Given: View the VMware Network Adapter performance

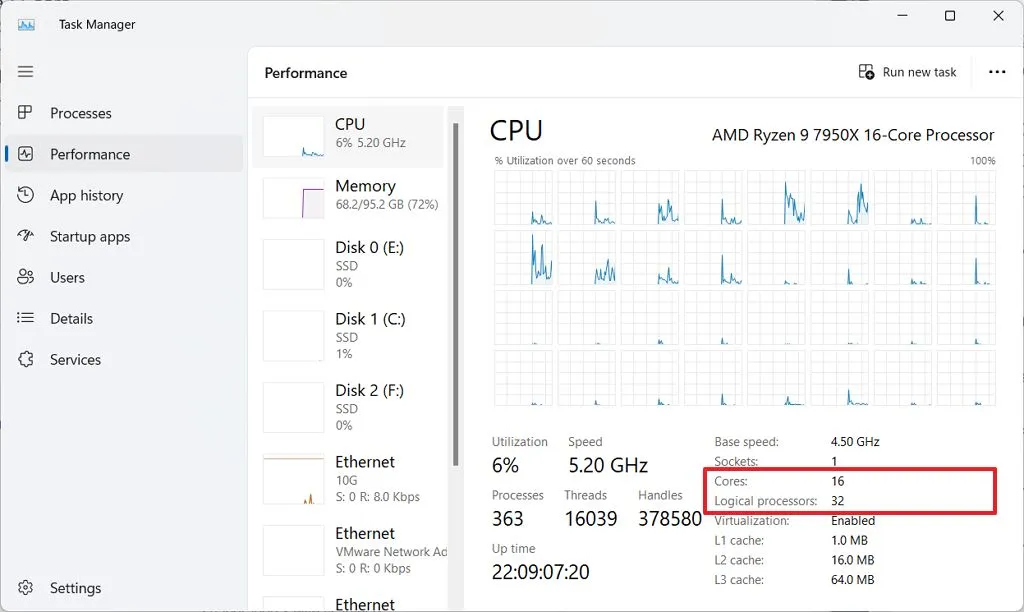Looking at the screenshot, I should [x=350, y=550].
